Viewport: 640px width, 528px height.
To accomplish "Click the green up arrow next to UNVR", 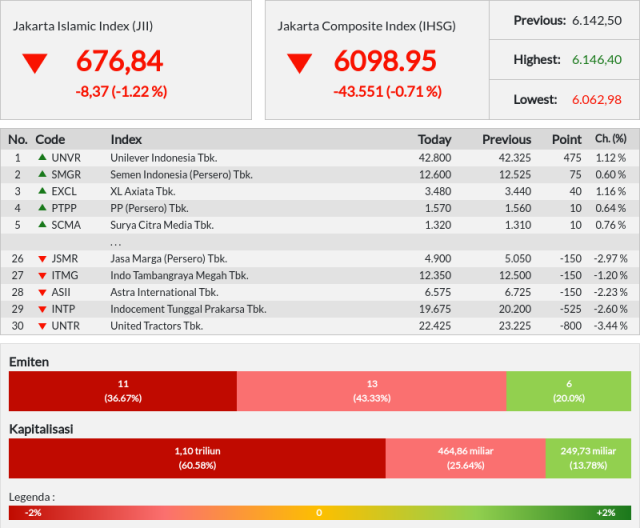I will tap(42, 157).
